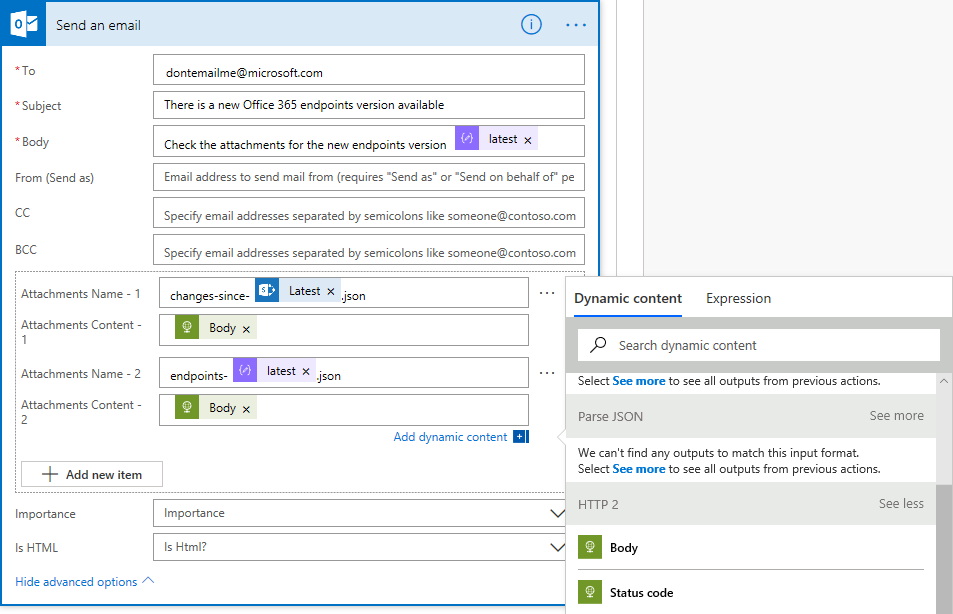Remove the Body token from Attachments Content 1
The image size is (953, 614).
point(246,329)
